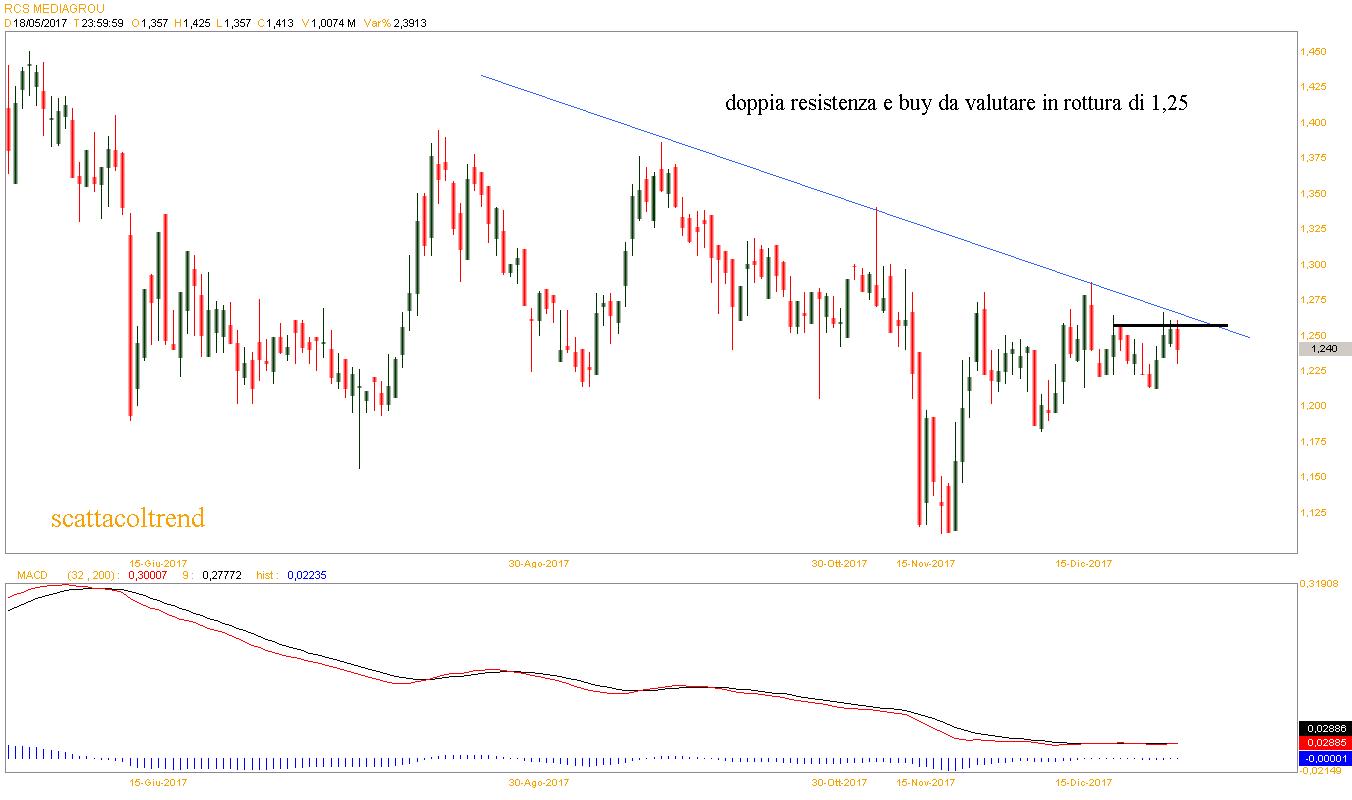The width and height of the screenshot is (1352, 800).
Task: Click the scattacoltrend watermark
Action: coord(127,518)
